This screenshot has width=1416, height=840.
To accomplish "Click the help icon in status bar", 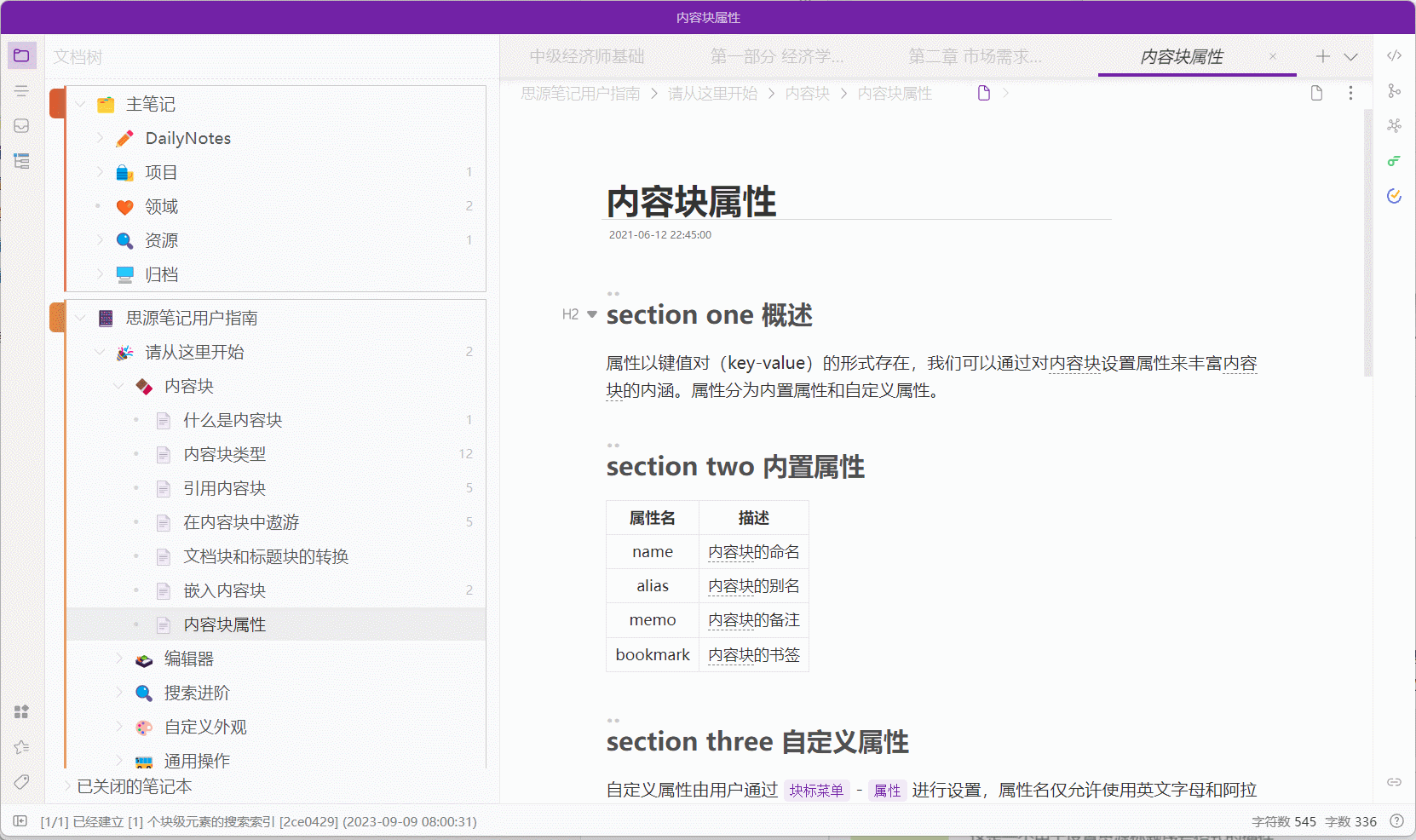I will [1396, 821].
